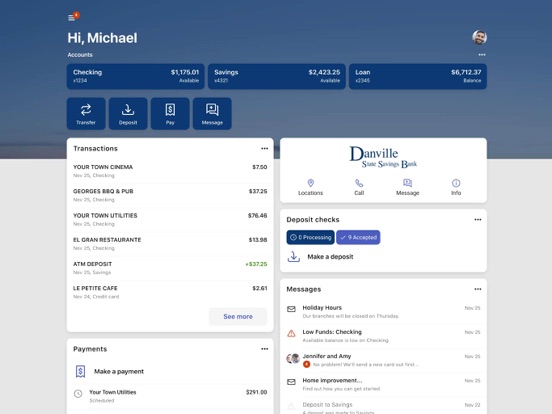Open Low Funds: Checking alert
The width and height of the screenshot is (552, 414).
tap(383, 336)
